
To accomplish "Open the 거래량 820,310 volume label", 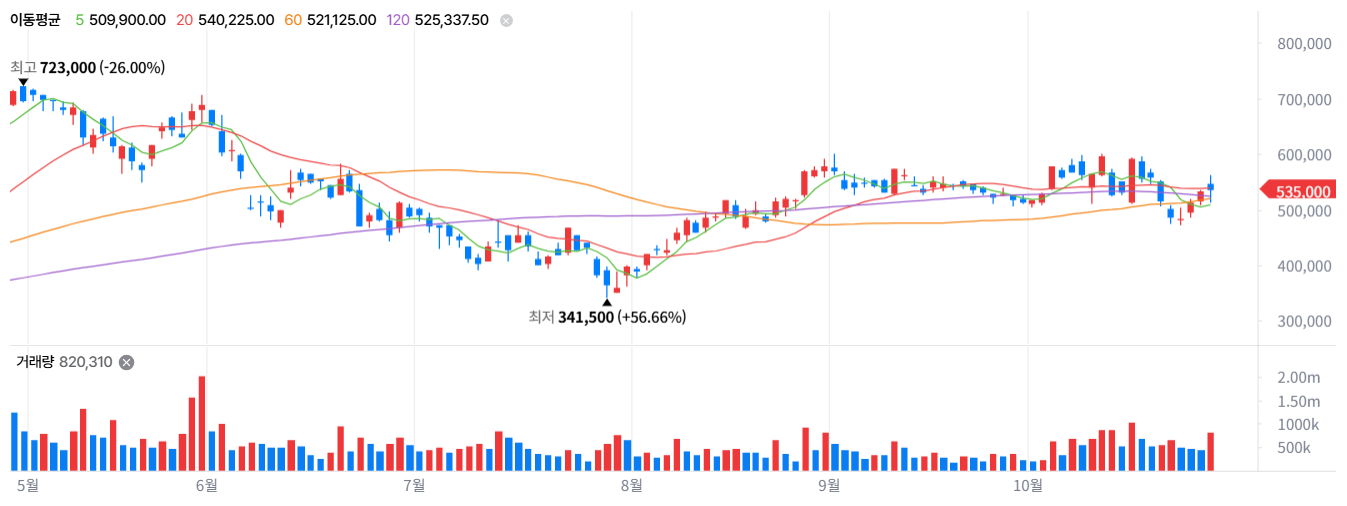I will click(64, 362).
